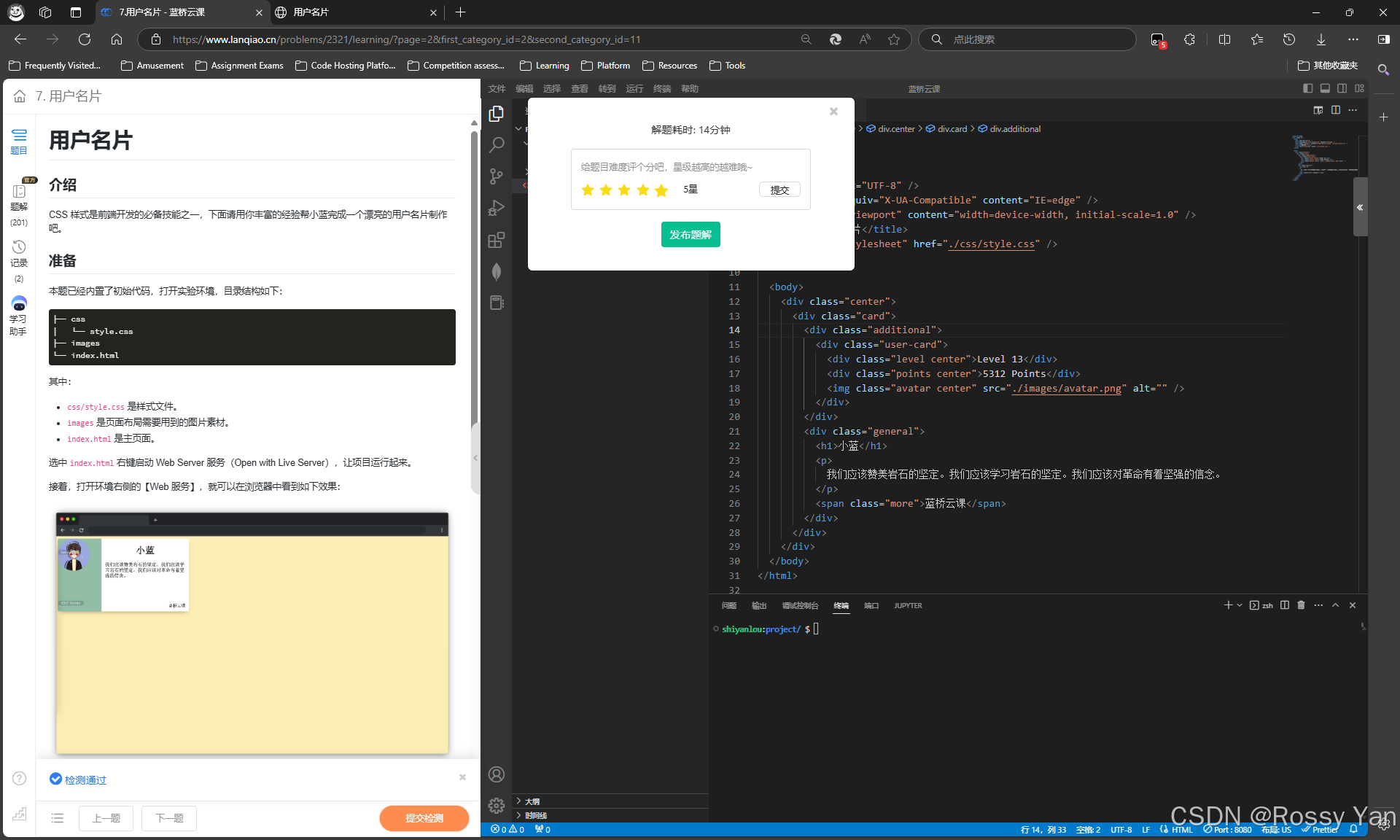The width and height of the screenshot is (1400, 840).
Task: Toggle the primary sidebar layout icon
Action: click(x=1307, y=88)
